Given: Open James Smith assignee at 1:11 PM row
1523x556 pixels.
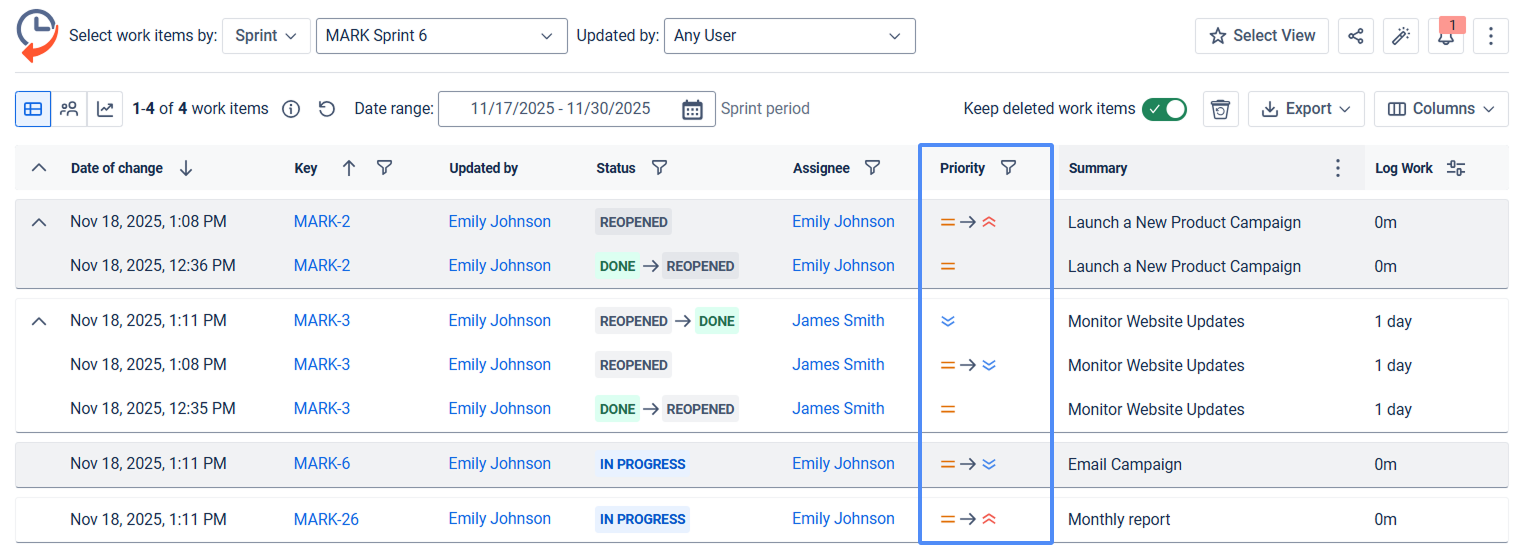Looking at the screenshot, I should (x=838, y=321).
